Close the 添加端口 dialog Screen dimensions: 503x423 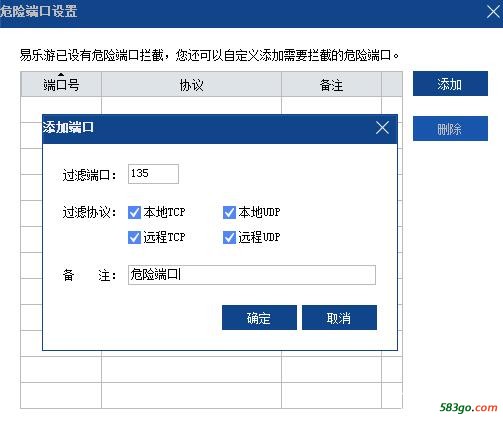382,128
